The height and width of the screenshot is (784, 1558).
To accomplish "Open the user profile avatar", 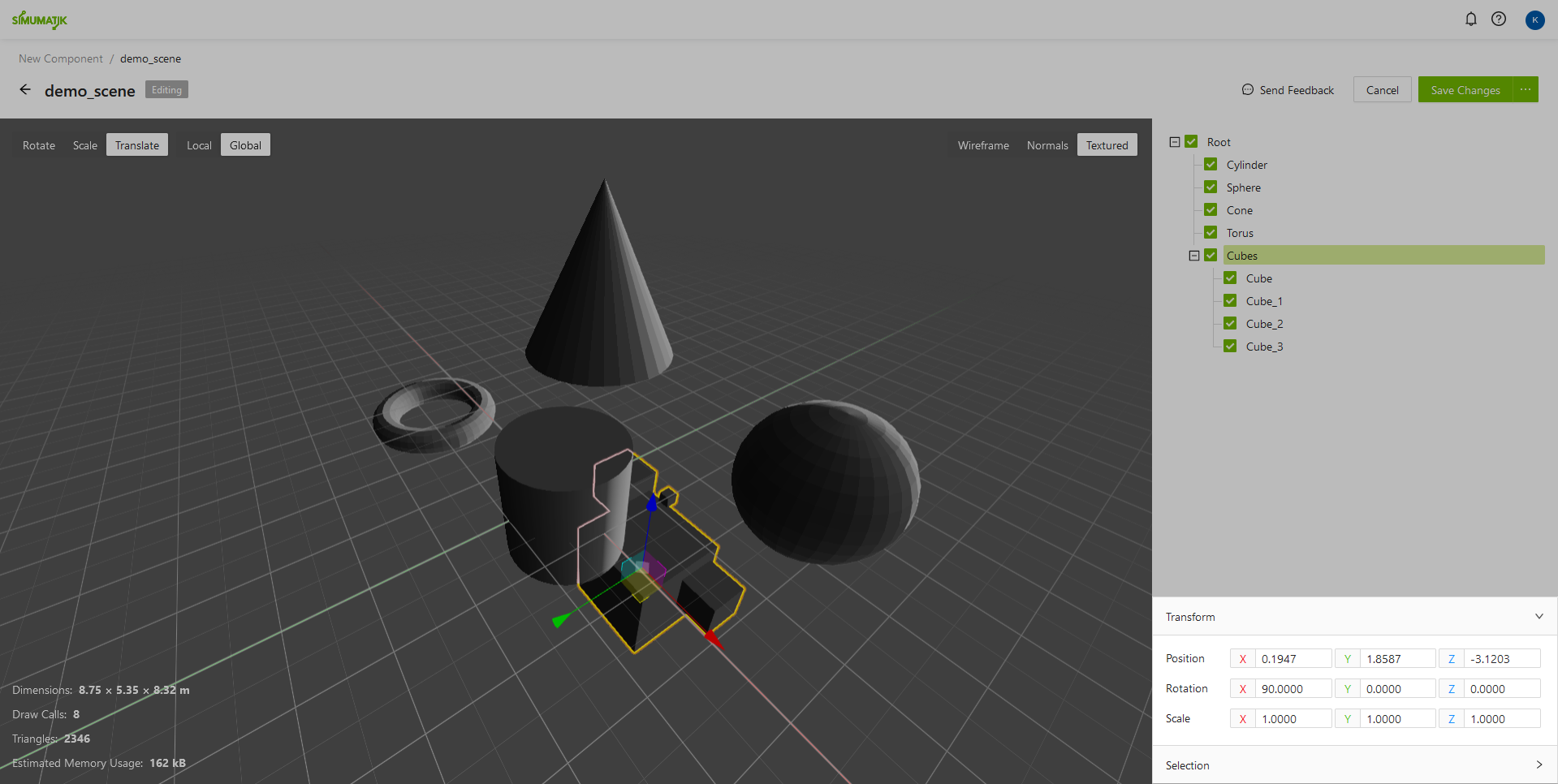I will 1534,19.
